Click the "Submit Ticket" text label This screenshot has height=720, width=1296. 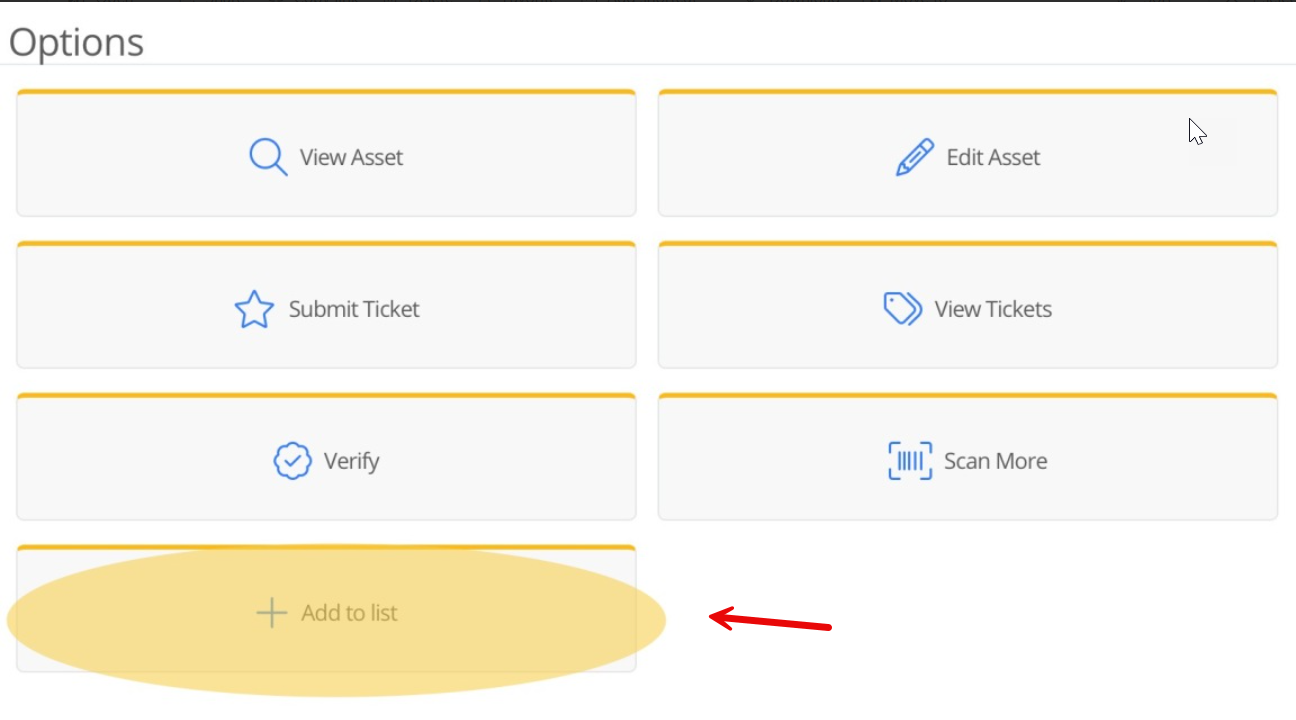[354, 310]
